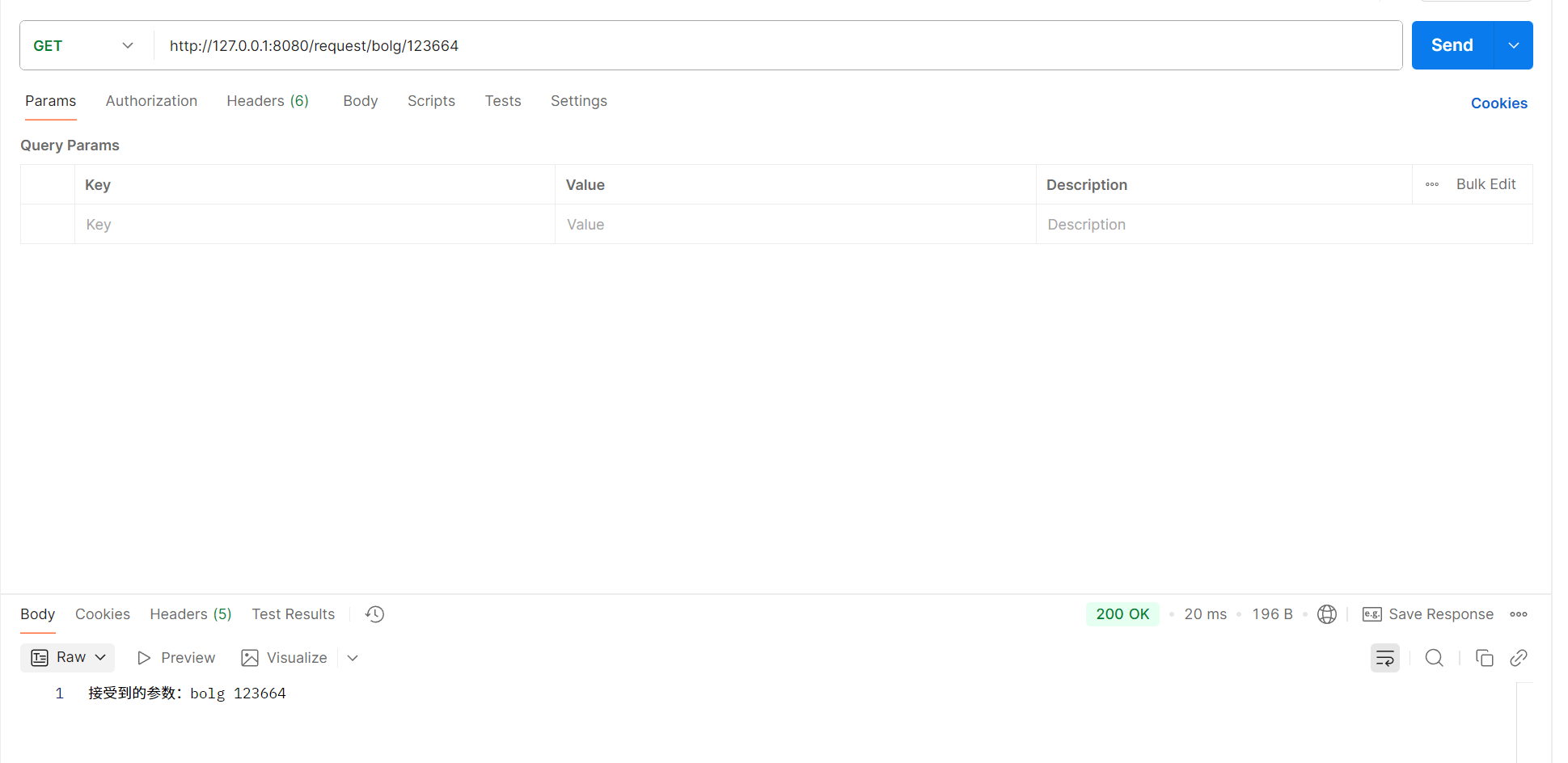Open the response Cookies tab
Viewport: 1568px width, 763px height.
click(x=103, y=614)
